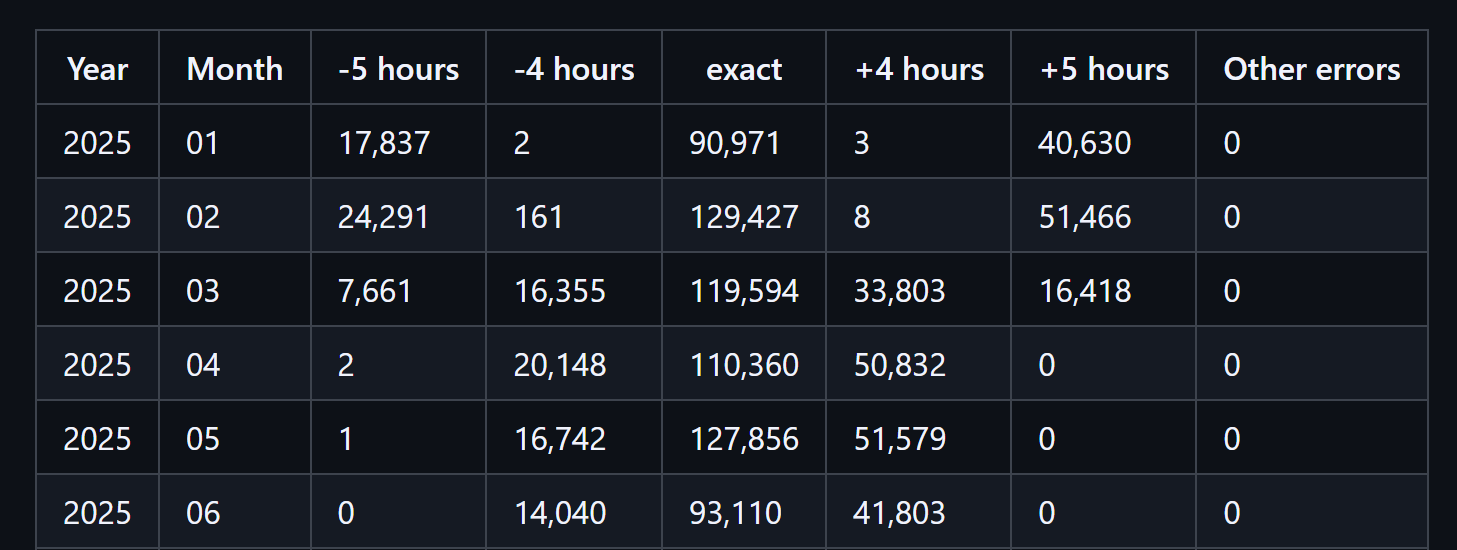1457x550 pixels.
Task: Select month 02's Other errors "0"
Action: [1232, 217]
